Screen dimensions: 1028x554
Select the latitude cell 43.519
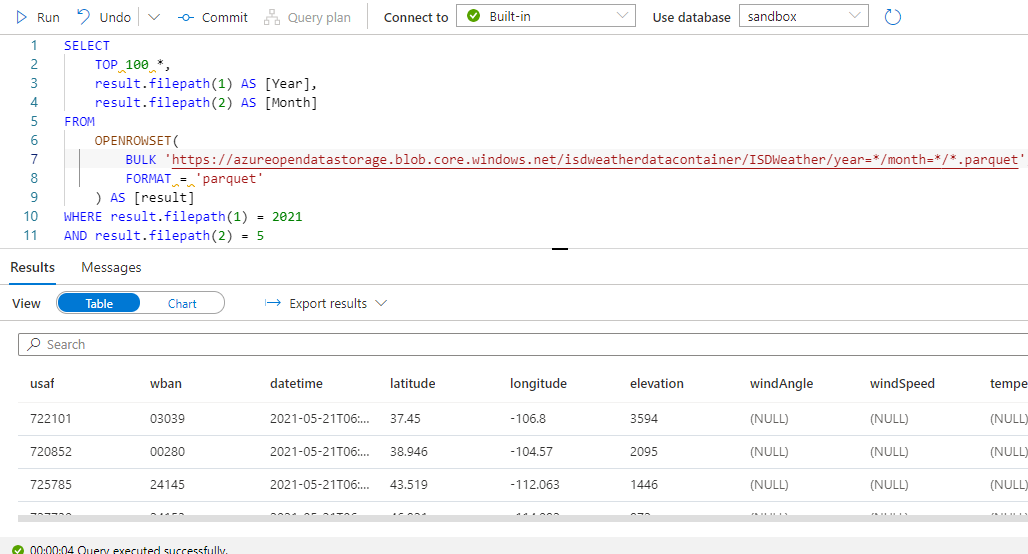(x=408, y=485)
